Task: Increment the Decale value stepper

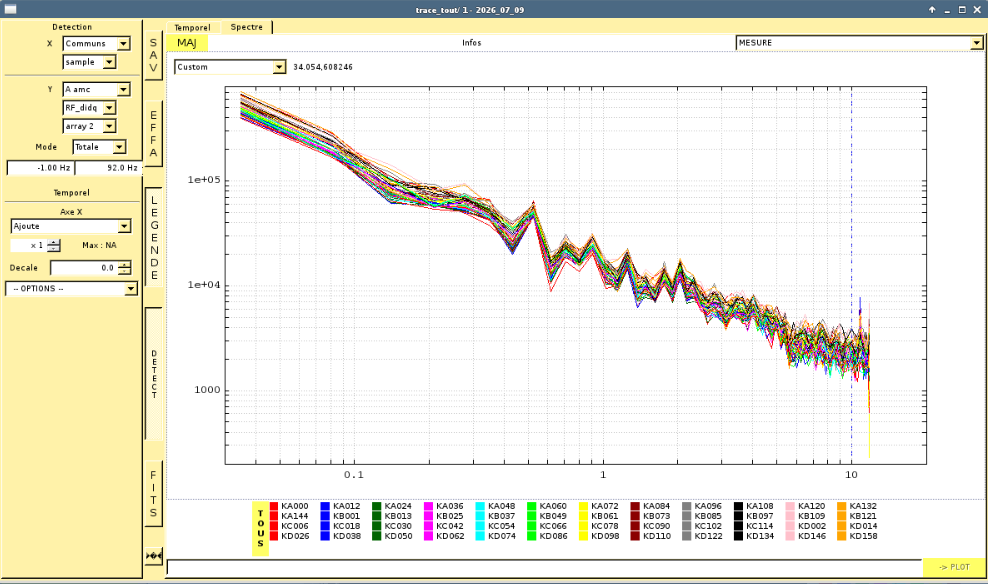Action: point(125,264)
